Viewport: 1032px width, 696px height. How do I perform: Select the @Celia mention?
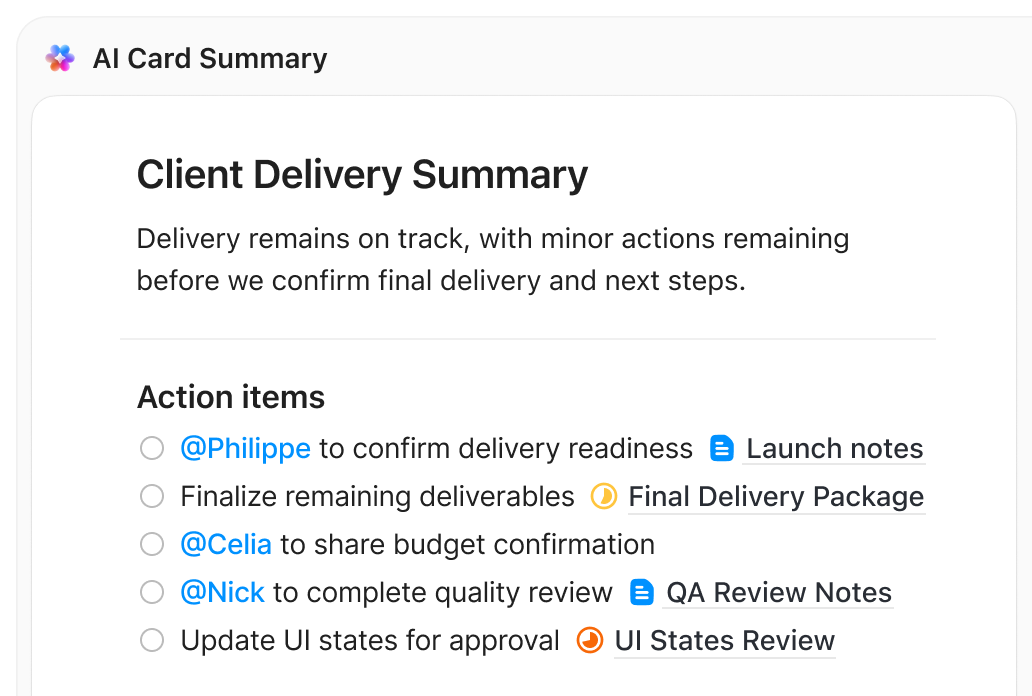point(226,544)
